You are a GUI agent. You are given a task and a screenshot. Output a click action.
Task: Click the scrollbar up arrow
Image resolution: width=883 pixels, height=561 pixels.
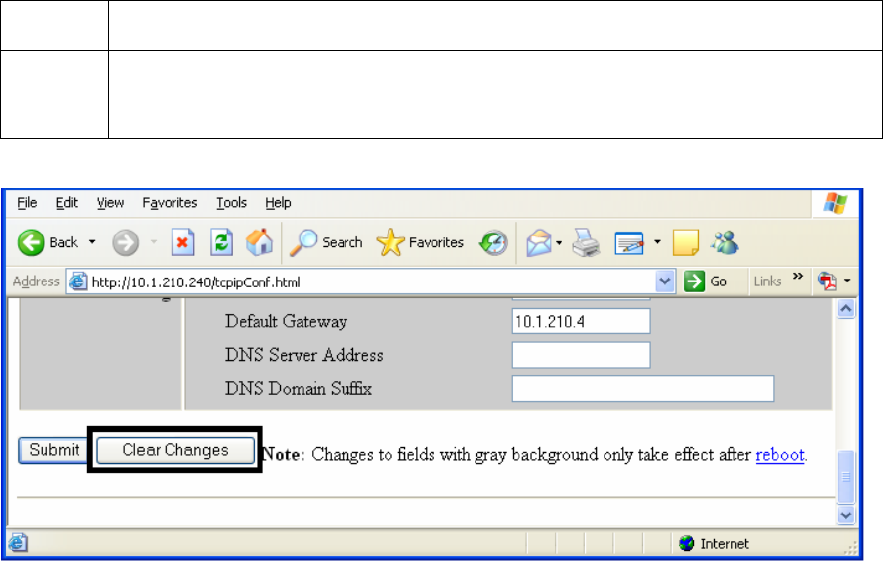coord(846,309)
